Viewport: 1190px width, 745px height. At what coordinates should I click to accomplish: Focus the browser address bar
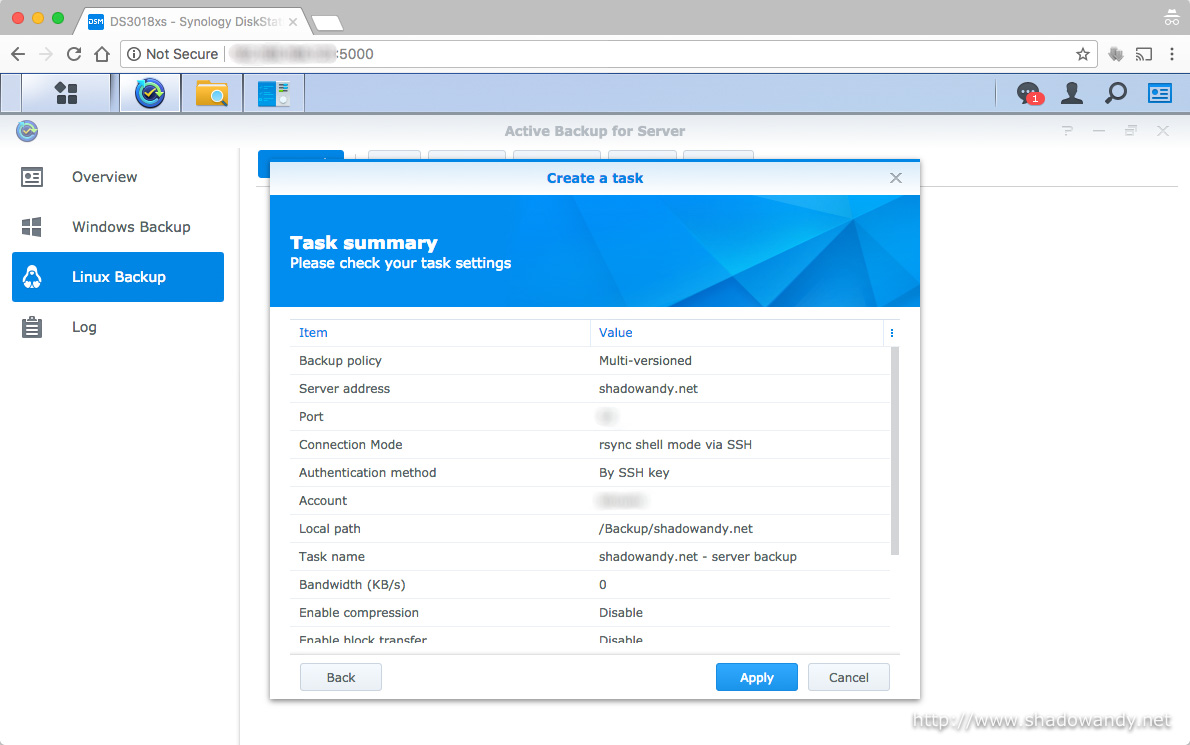click(x=607, y=54)
